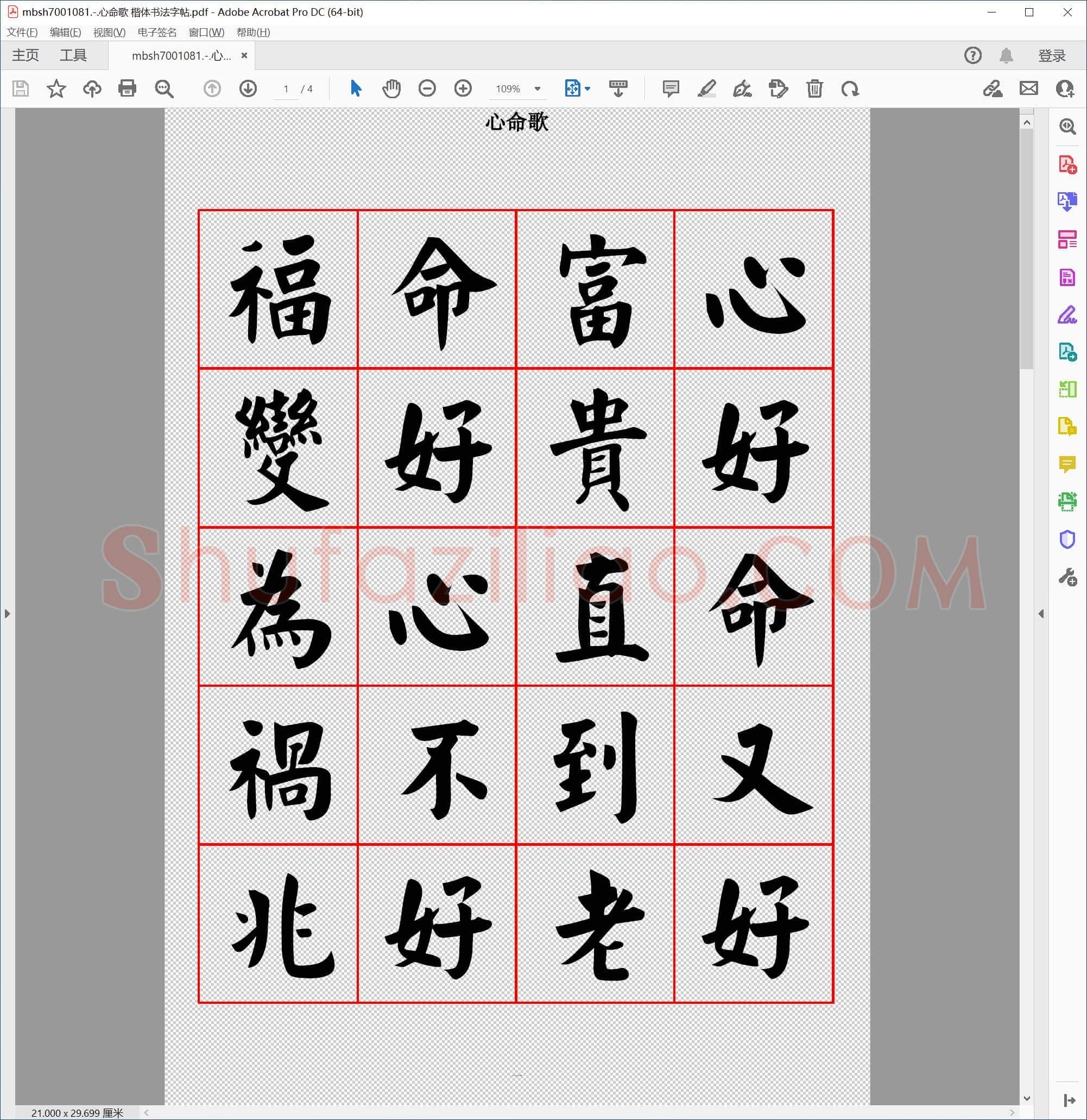Open Compare/Compress tool green icon in right panel
The width and height of the screenshot is (1087, 1120).
tap(1067, 390)
